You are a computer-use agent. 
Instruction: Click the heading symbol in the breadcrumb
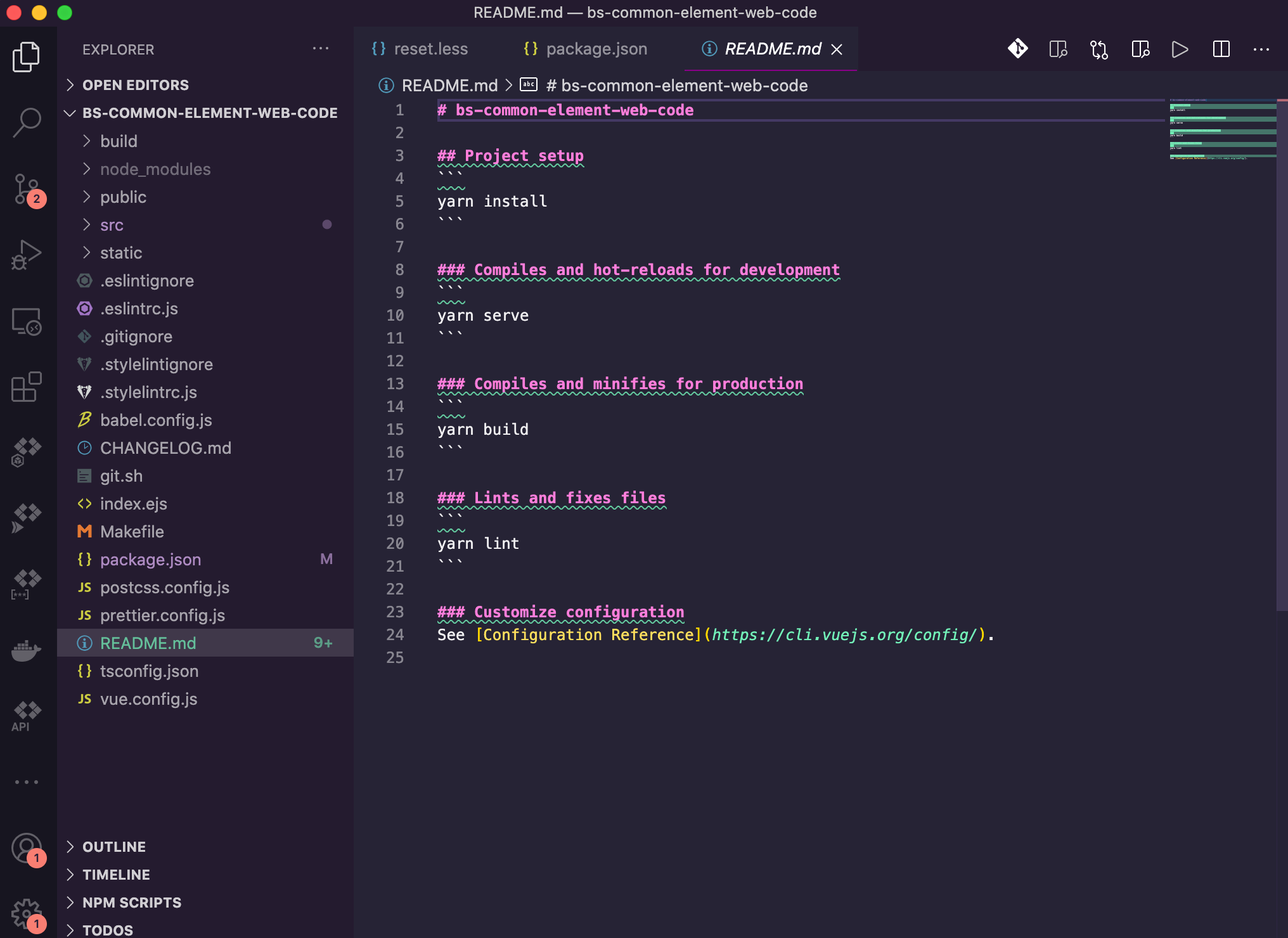pyautogui.click(x=677, y=86)
